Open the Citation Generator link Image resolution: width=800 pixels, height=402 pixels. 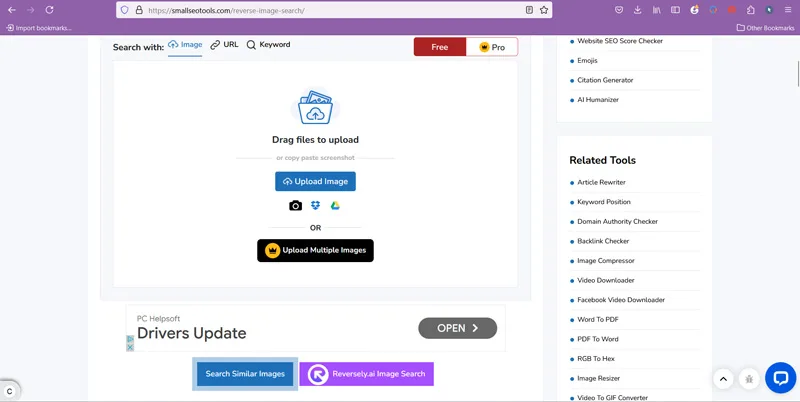click(x=605, y=80)
